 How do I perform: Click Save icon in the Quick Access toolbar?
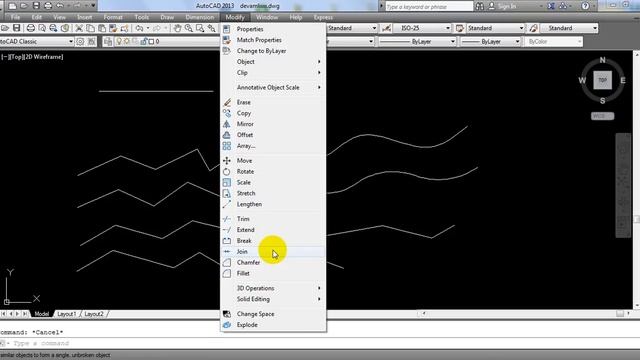point(36,6)
